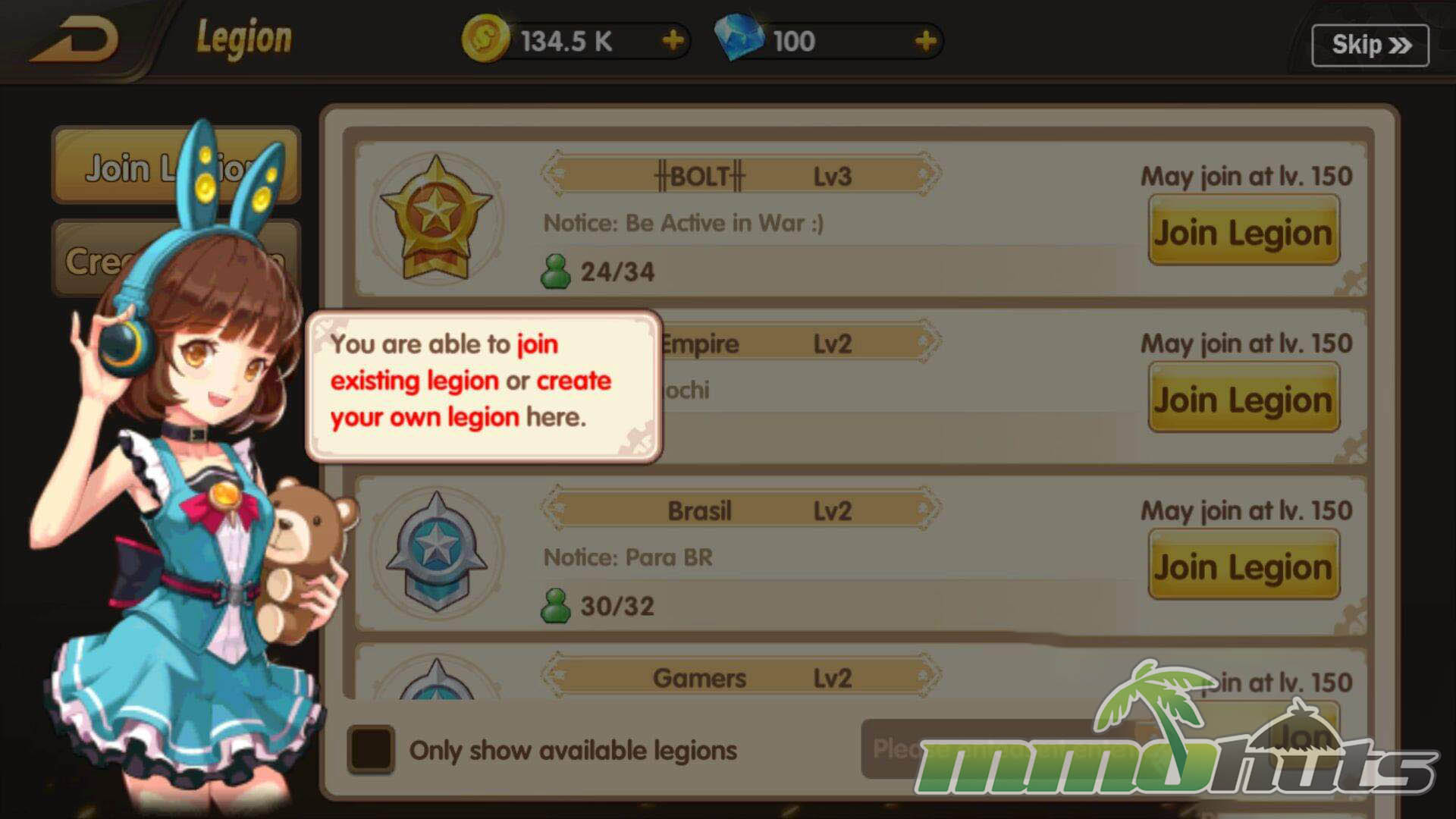The image size is (1456, 819).
Task: Select the Gamers Lv2 legion name banner
Action: (x=742, y=676)
